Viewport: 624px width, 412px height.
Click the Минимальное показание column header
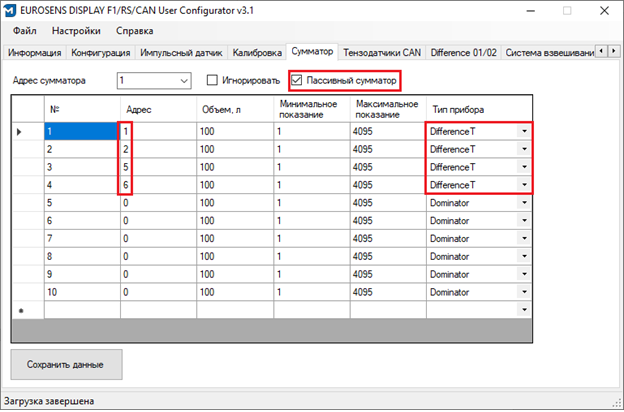[x=312, y=109]
